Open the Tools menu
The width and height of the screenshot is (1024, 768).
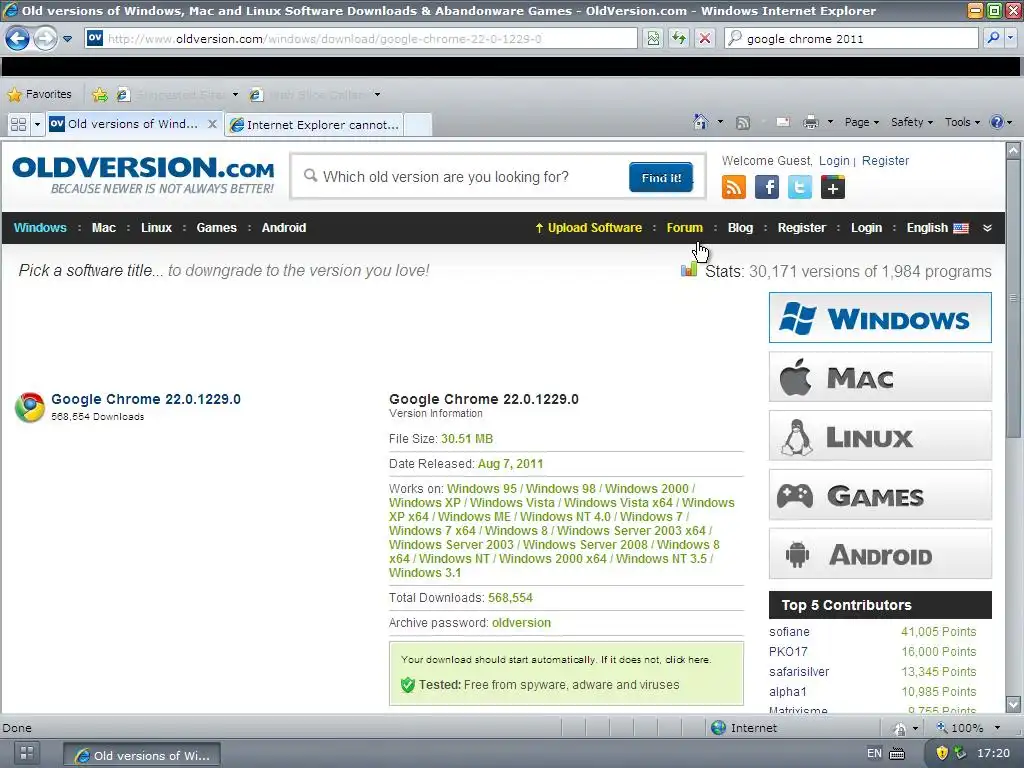coord(962,122)
